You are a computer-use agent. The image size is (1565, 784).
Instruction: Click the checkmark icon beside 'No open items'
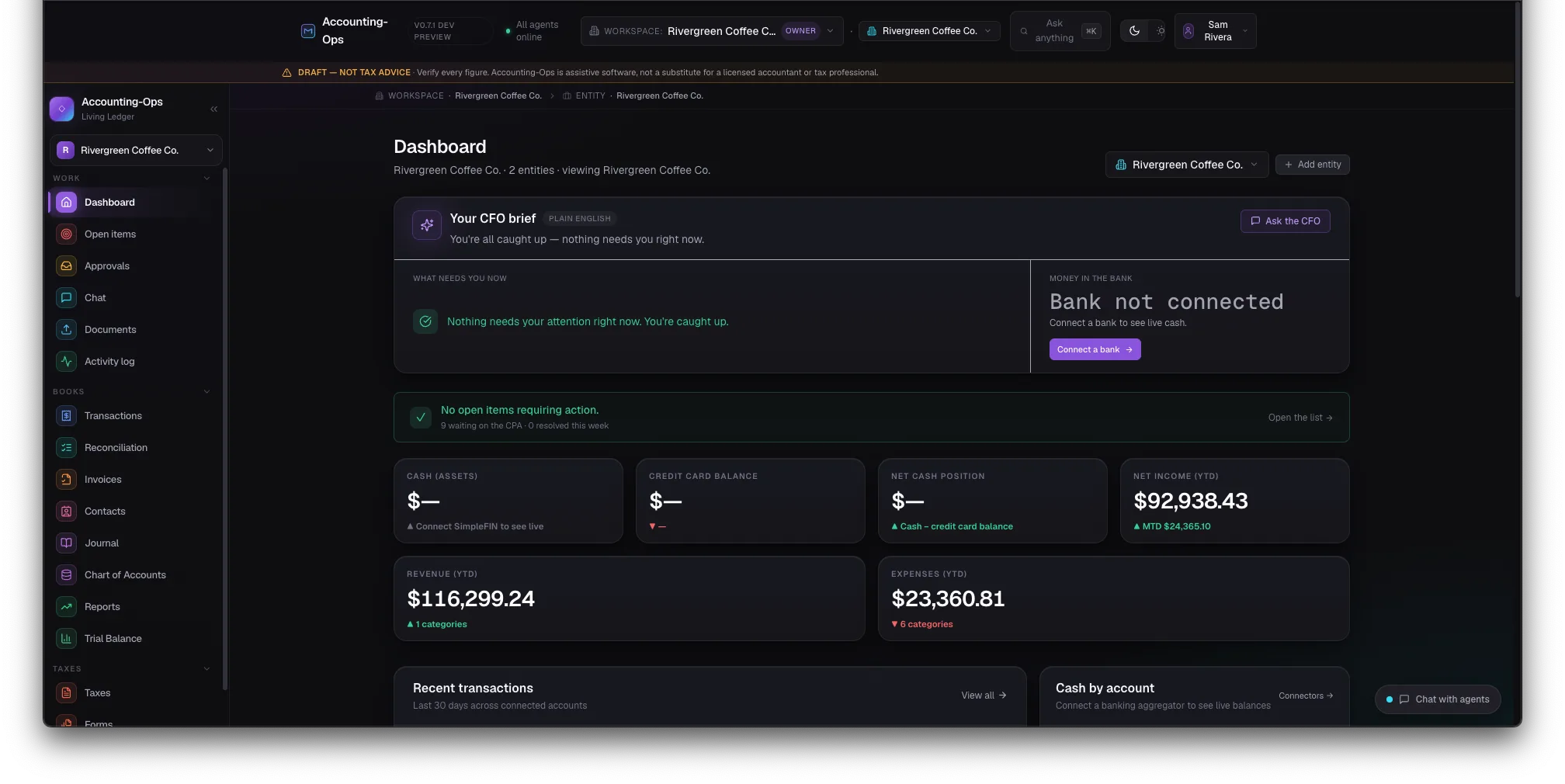pyautogui.click(x=420, y=418)
